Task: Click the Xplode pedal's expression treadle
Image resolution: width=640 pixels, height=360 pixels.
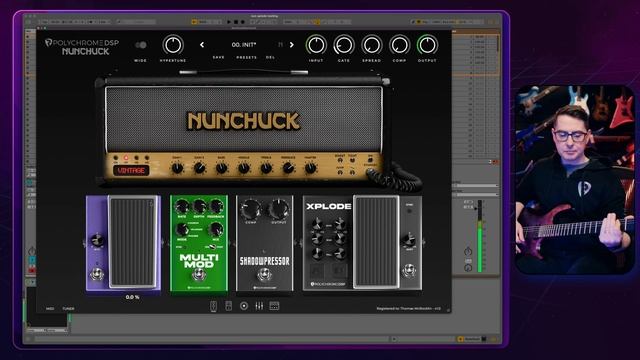Action: tap(376, 242)
